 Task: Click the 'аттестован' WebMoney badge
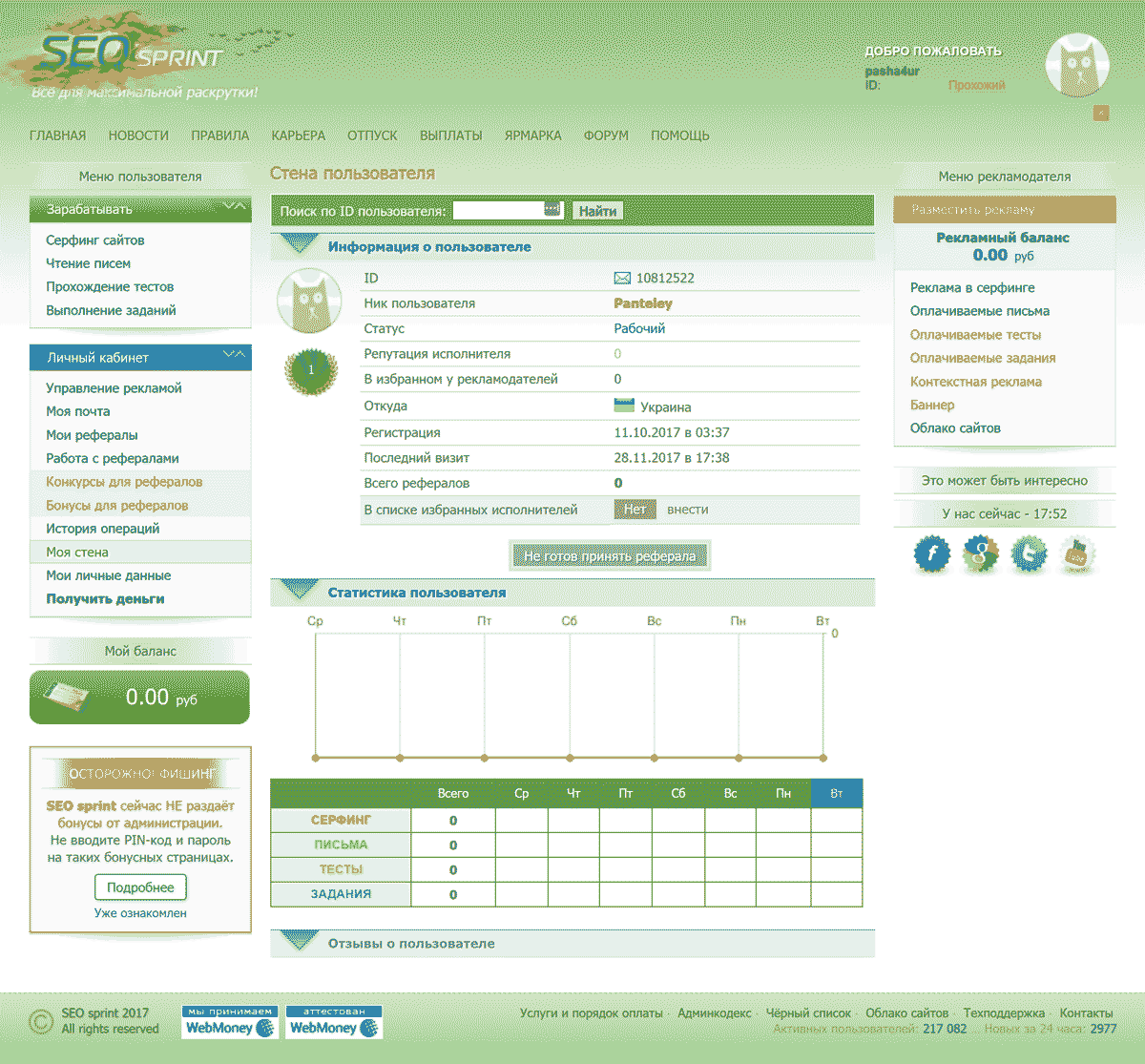(x=334, y=1021)
